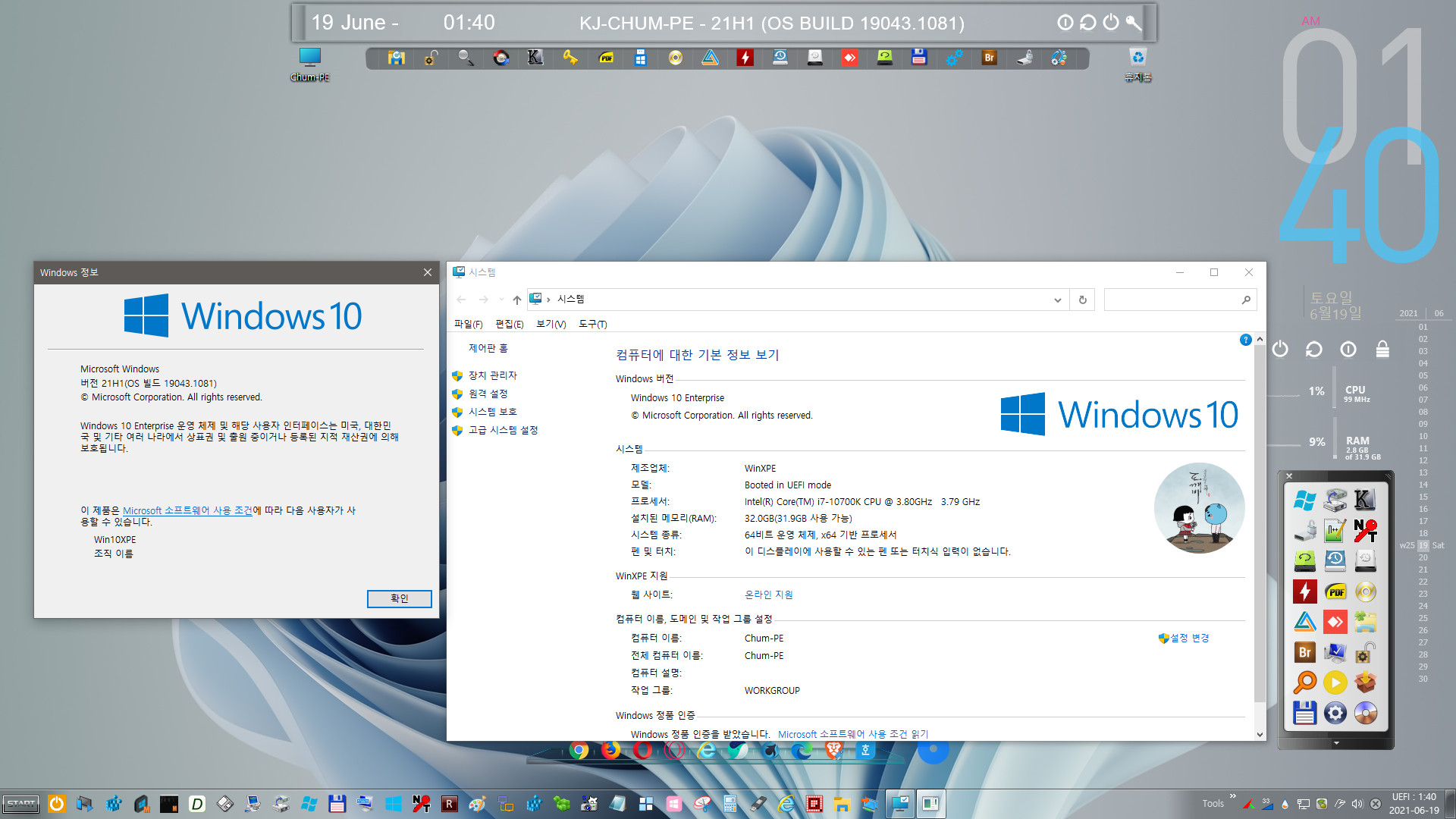Click 확인 button in Windows 정보 dialog
The width and height of the screenshot is (1456, 819).
click(x=400, y=598)
